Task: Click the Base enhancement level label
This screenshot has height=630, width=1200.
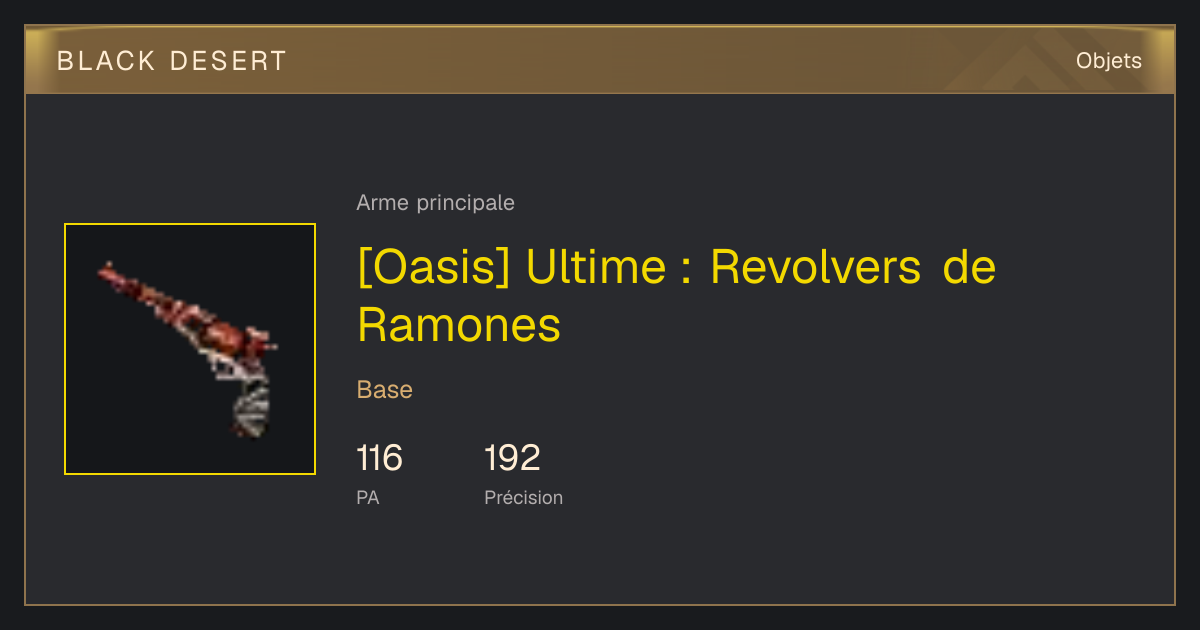Action: pos(385,390)
